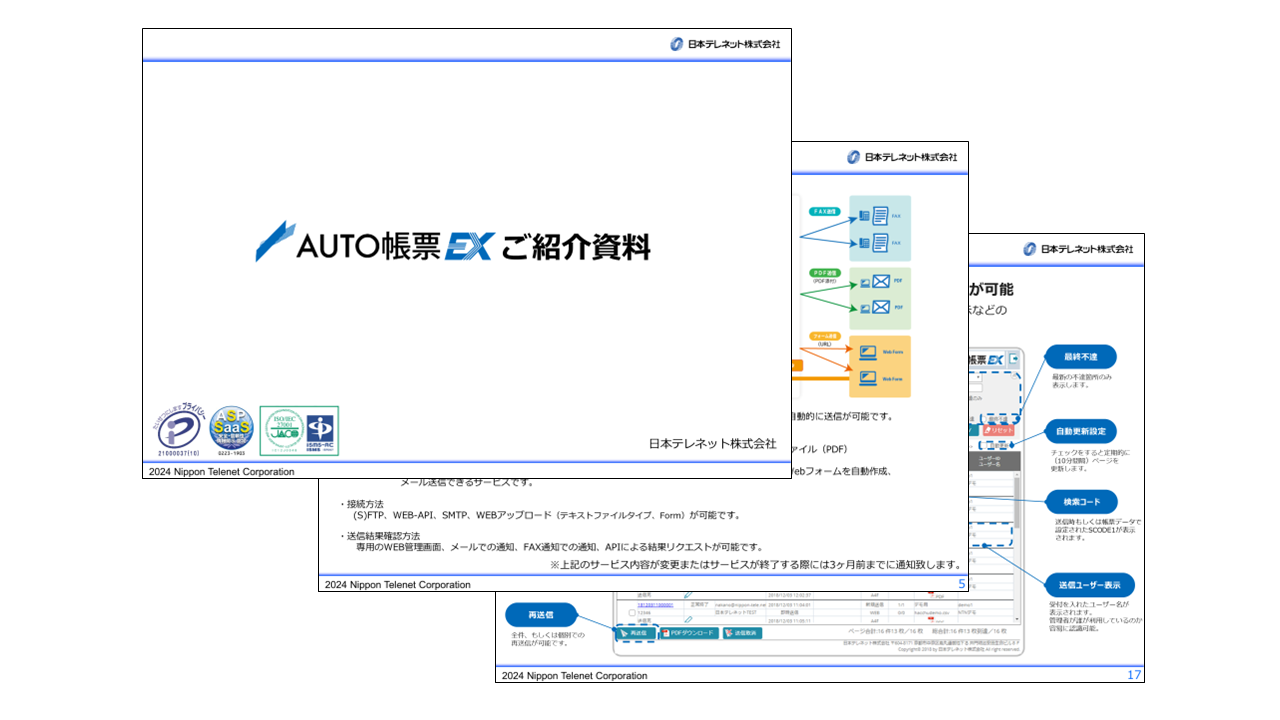This screenshot has width=1280, height=720.
Task: Click slide 5 footer '2024 Nippon Telenet Corporation'
Action: (398, 584)
